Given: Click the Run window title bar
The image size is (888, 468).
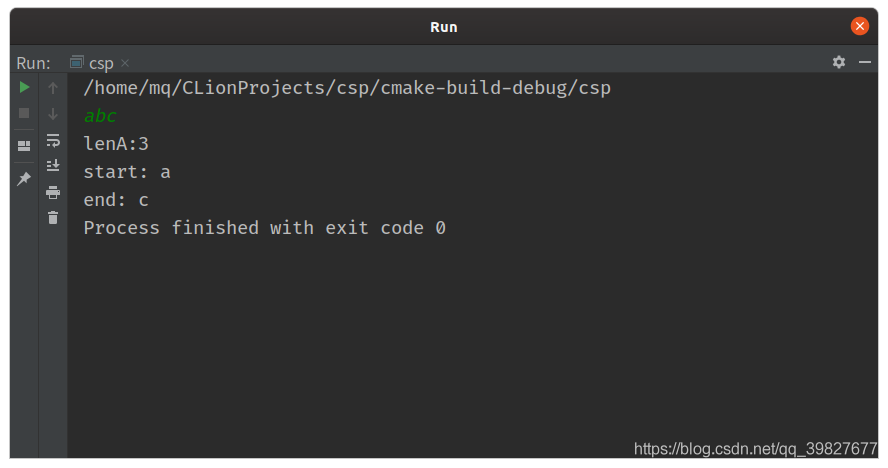Looking at the screenshot, I should [443, 27].
